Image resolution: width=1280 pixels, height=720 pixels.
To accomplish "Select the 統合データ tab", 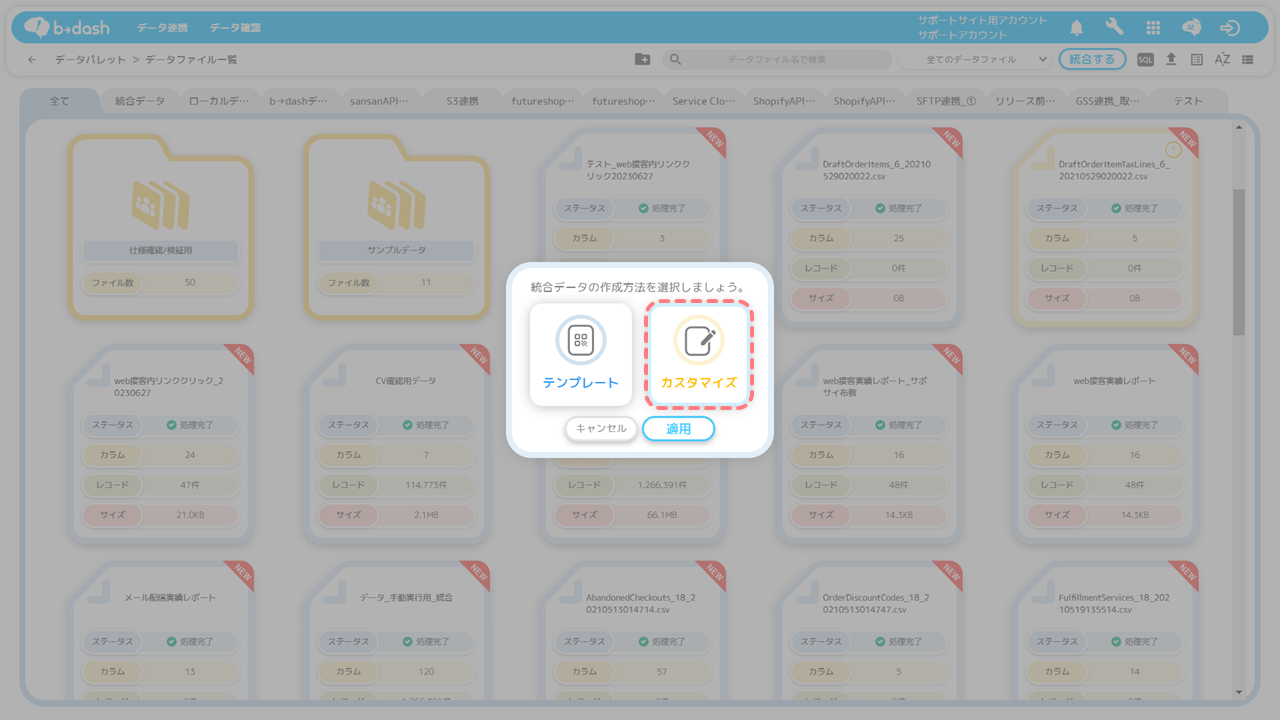I will pyautogui.click(x=140, y=101).
